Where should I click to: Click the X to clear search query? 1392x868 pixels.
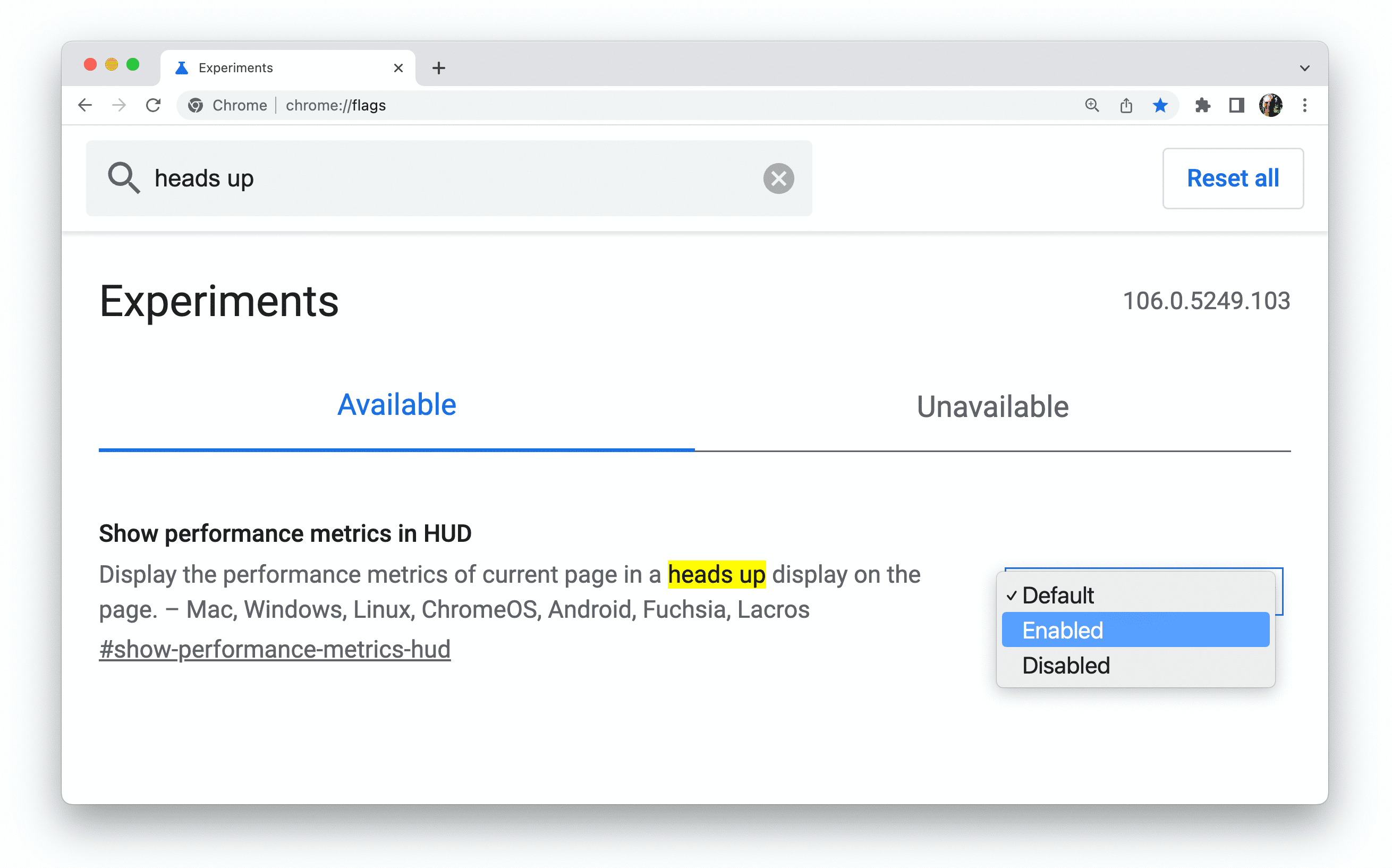click(779, 178)
